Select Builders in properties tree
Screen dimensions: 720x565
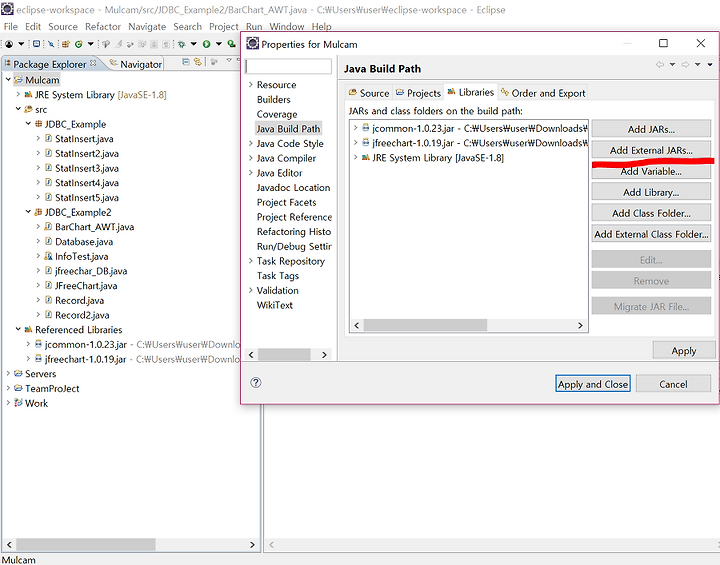pos(274,99)
